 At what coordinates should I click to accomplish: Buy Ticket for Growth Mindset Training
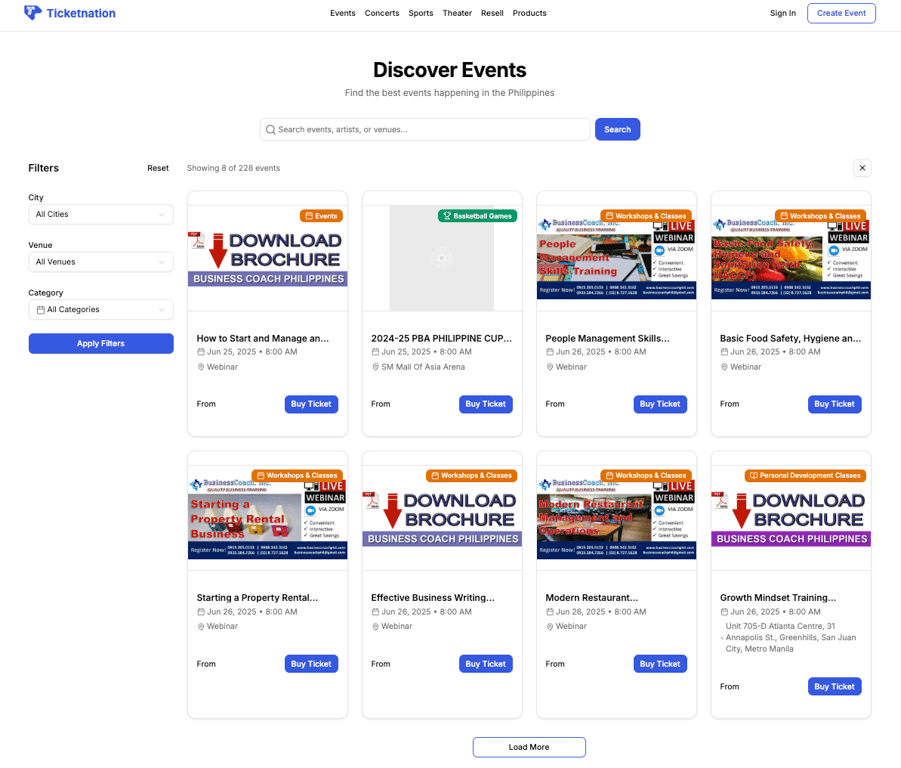[834, 687]
